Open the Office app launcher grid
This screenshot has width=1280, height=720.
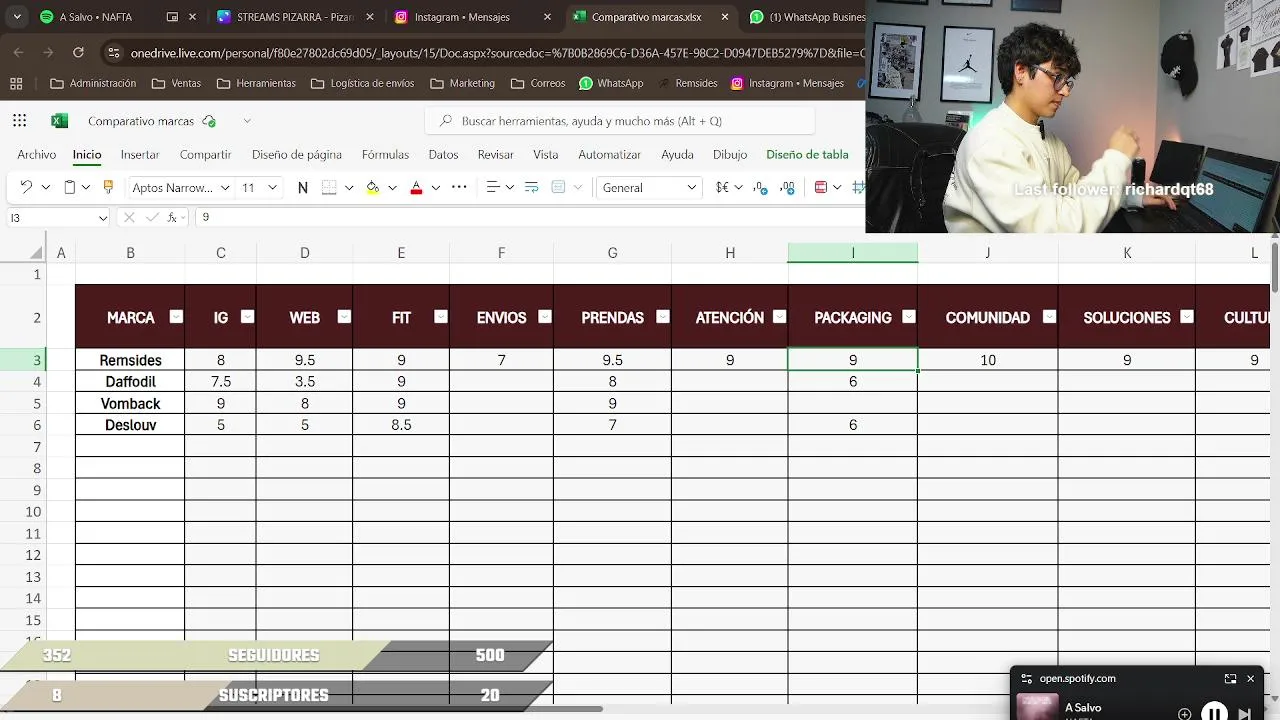(20, 121)
